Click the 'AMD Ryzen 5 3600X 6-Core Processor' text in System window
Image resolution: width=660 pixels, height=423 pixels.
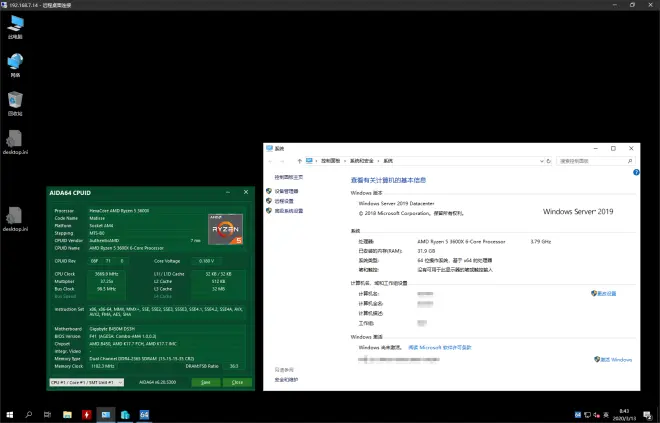pyautogui.click(x=461, y=242)
